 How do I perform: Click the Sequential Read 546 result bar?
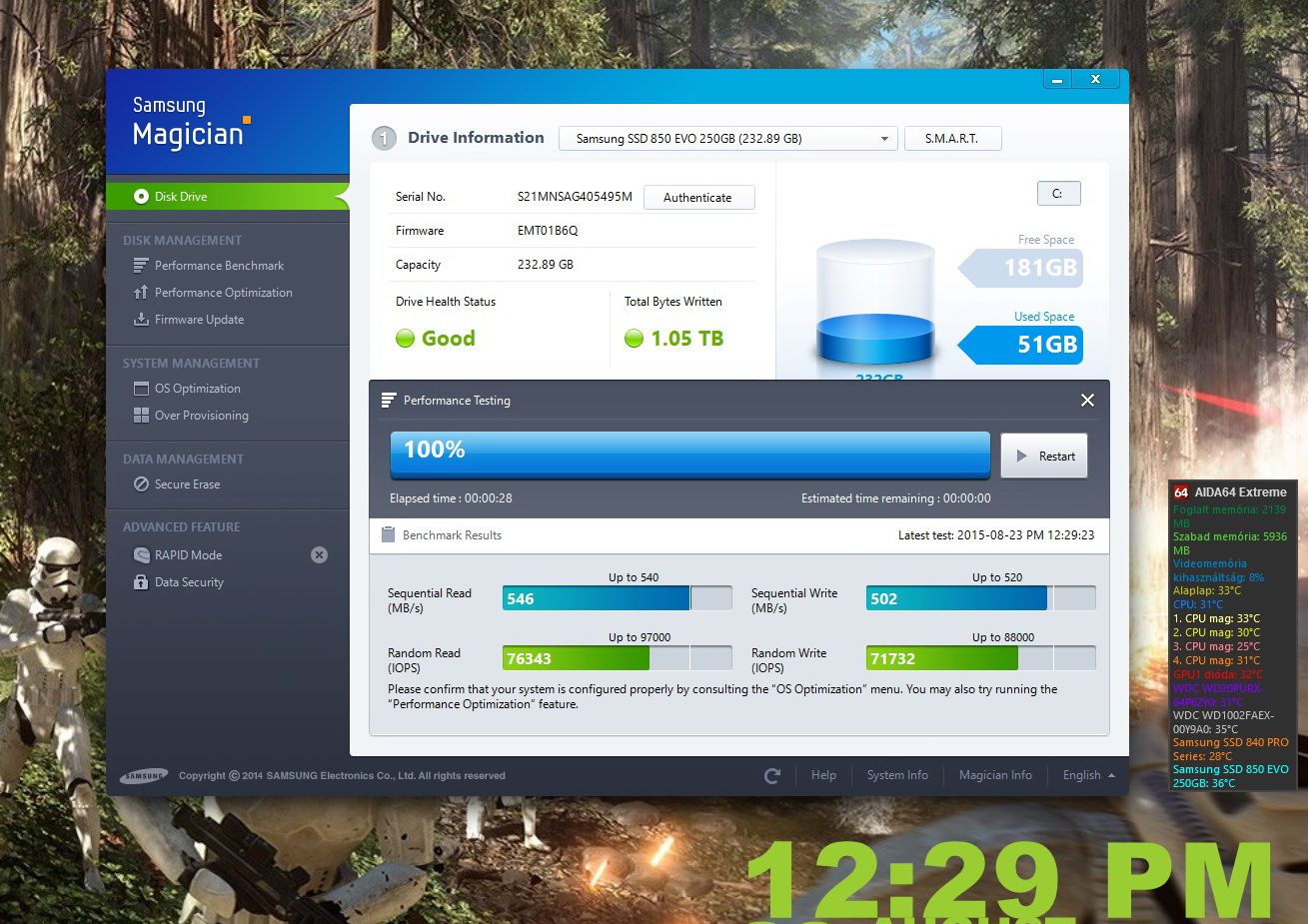pyautogui.click(x=617, y=598)
